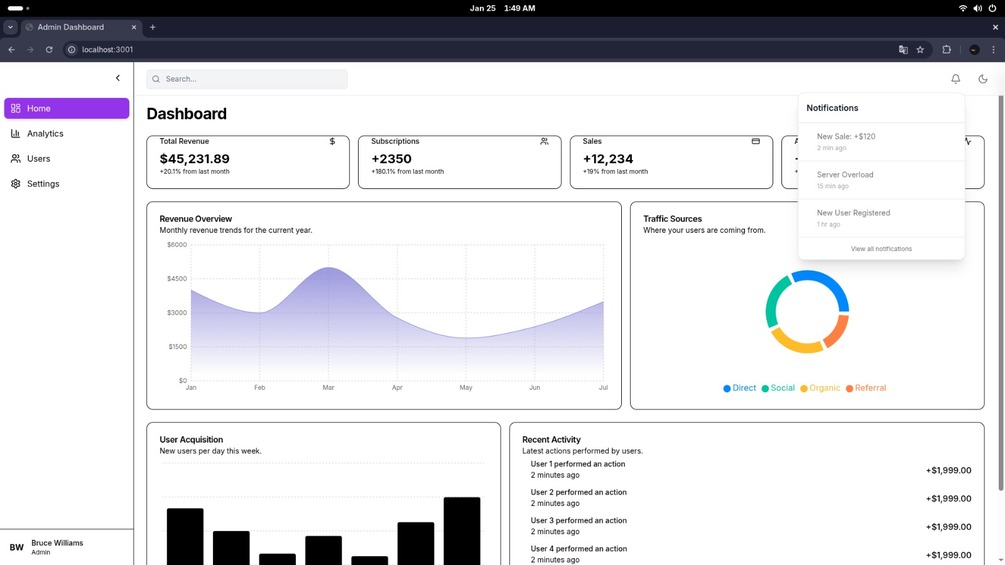Click the Mar peak of revenue chart
This screenshot has height=565, width=1005.
click(x=328, y=268)
